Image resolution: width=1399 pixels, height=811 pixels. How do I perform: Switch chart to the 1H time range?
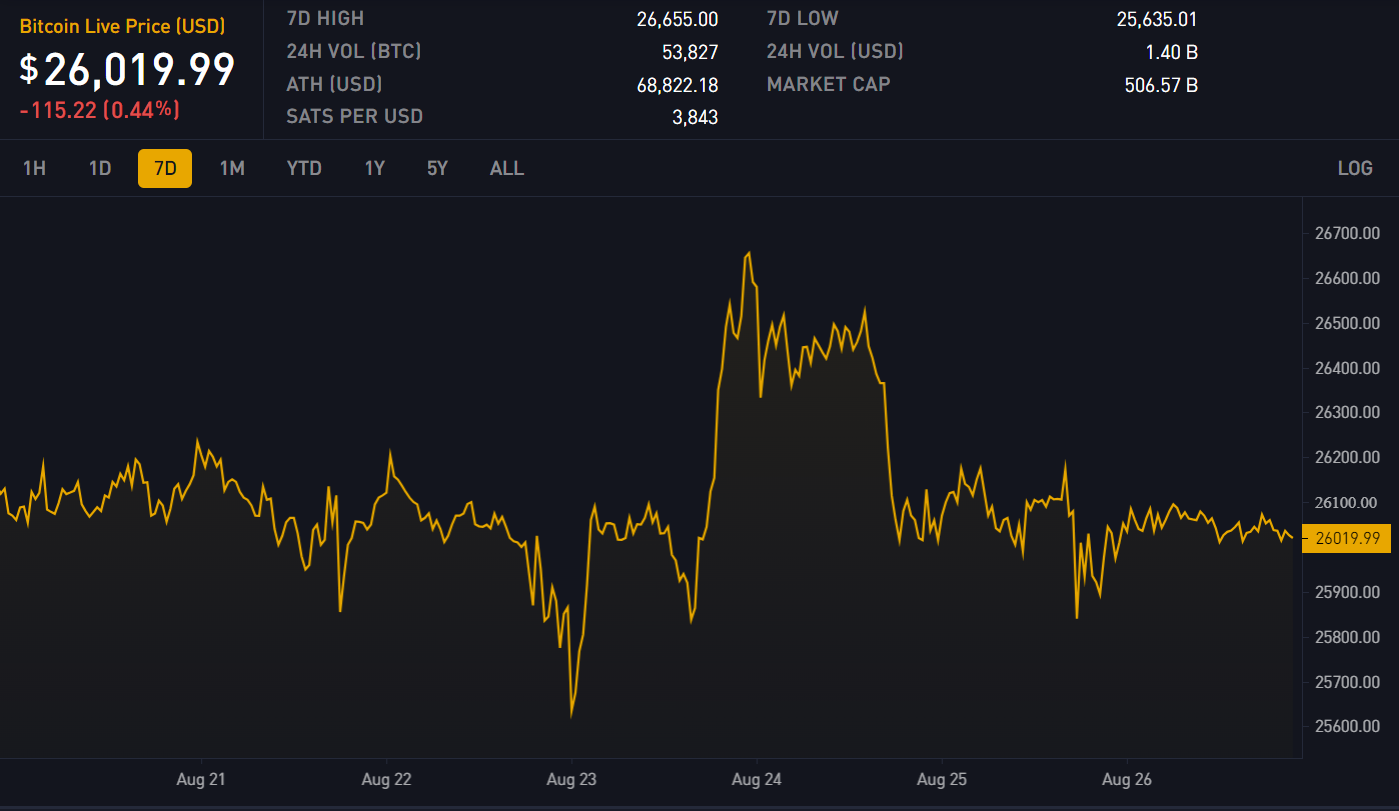pyautogui.click(x=34, y=168)
